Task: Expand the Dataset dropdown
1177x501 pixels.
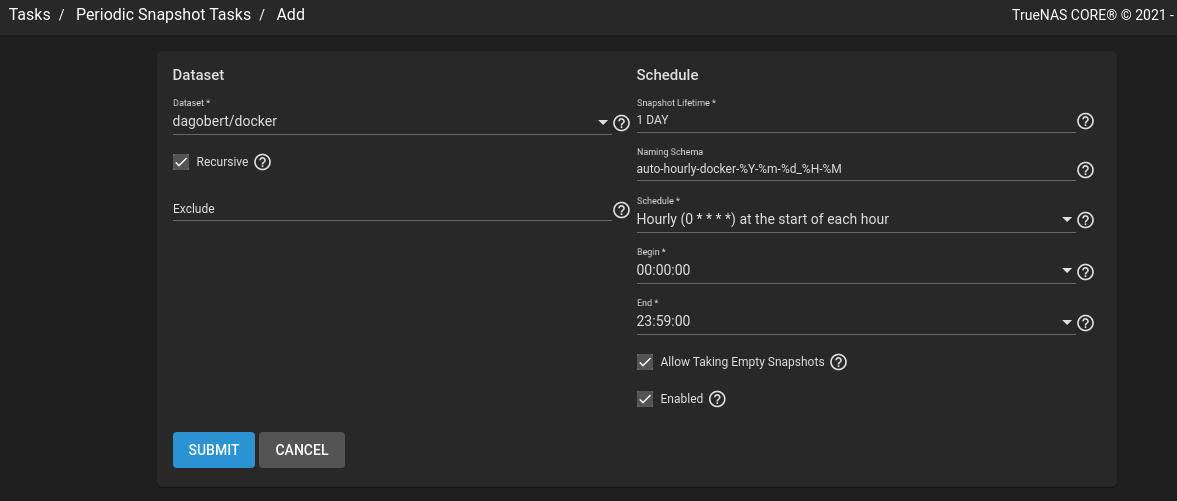Action: click(603, 122)
